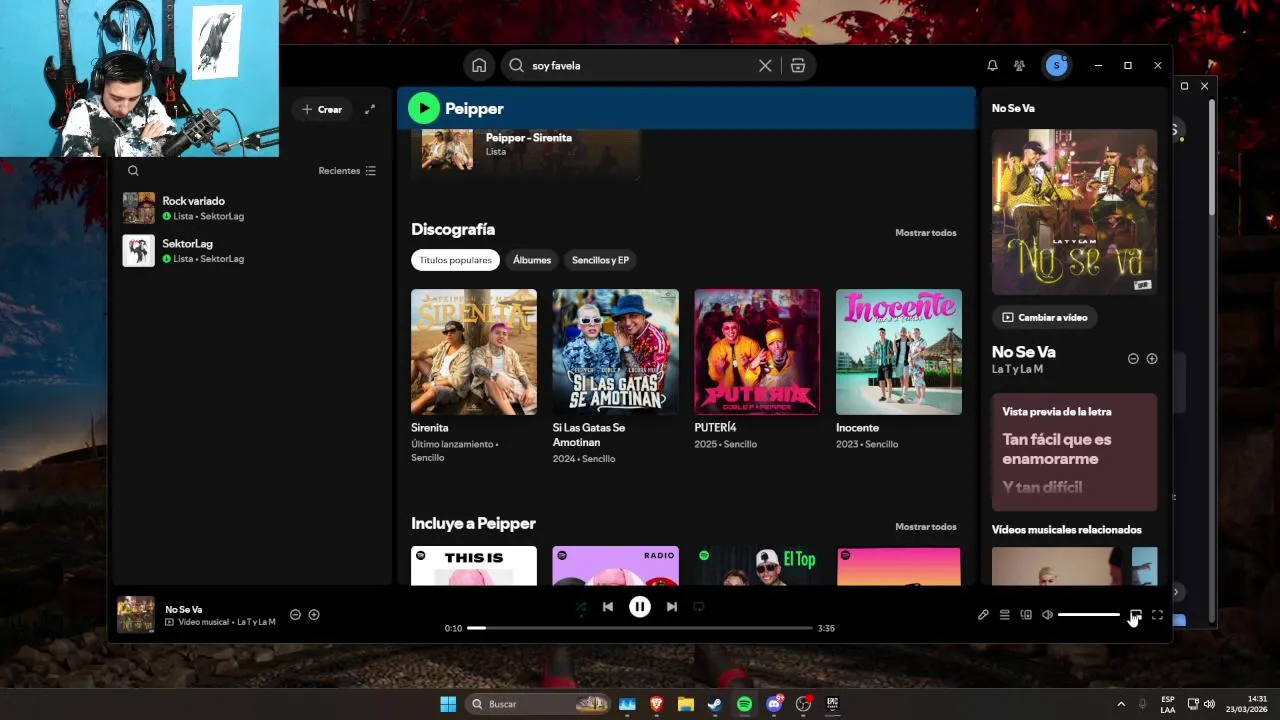
Task: Click Mostrar todos for Discografía
Action: tap(926, 233)
